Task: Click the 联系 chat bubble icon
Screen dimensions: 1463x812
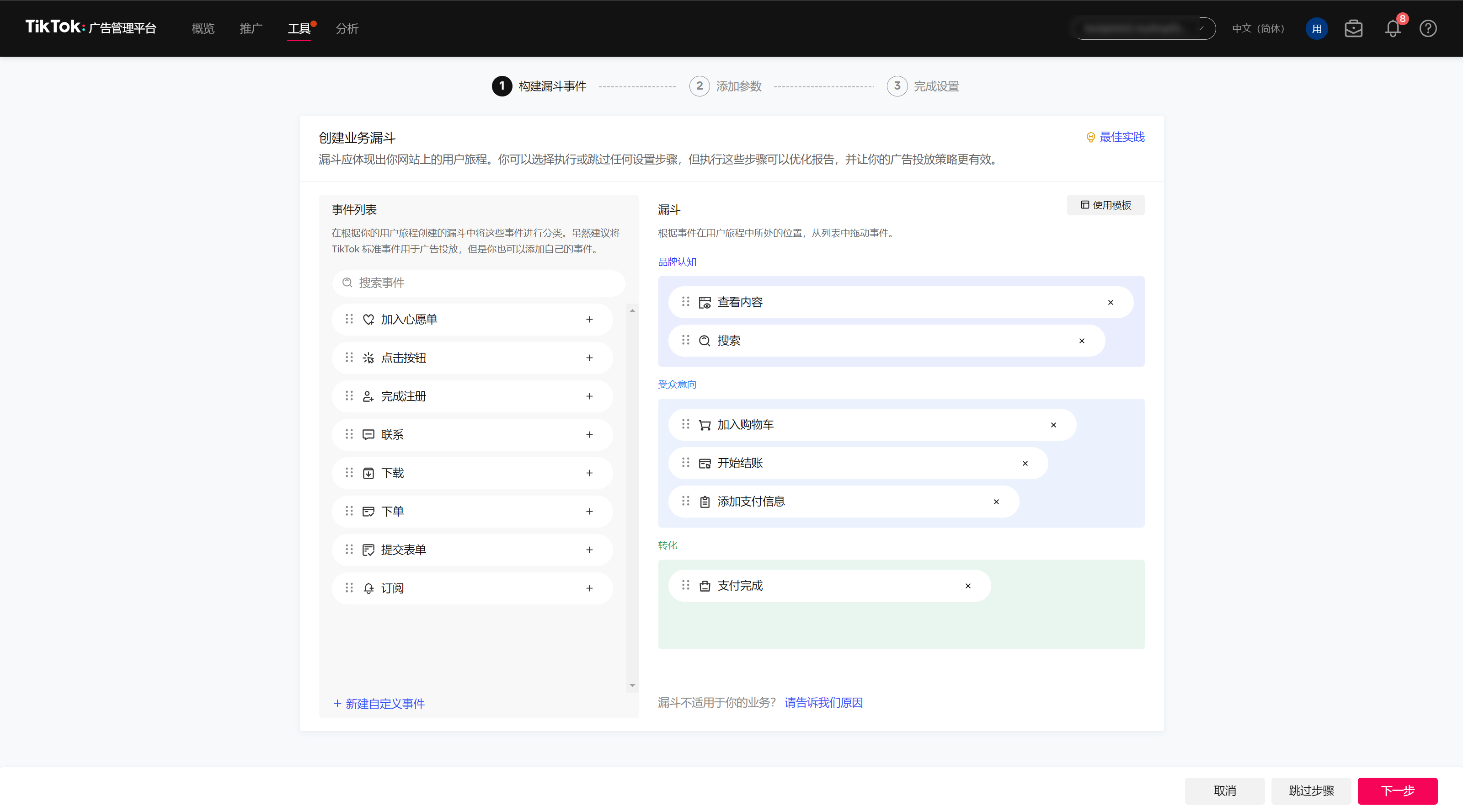Action: point(368,435)
